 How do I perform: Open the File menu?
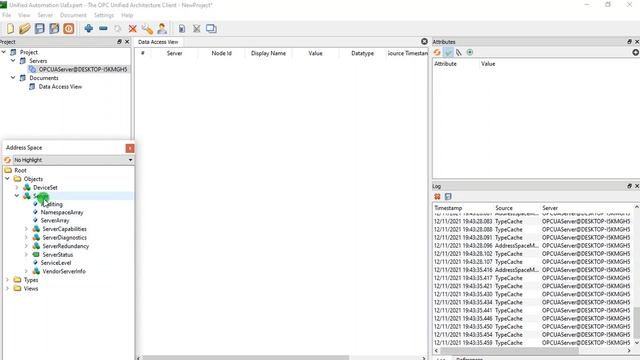7,15
